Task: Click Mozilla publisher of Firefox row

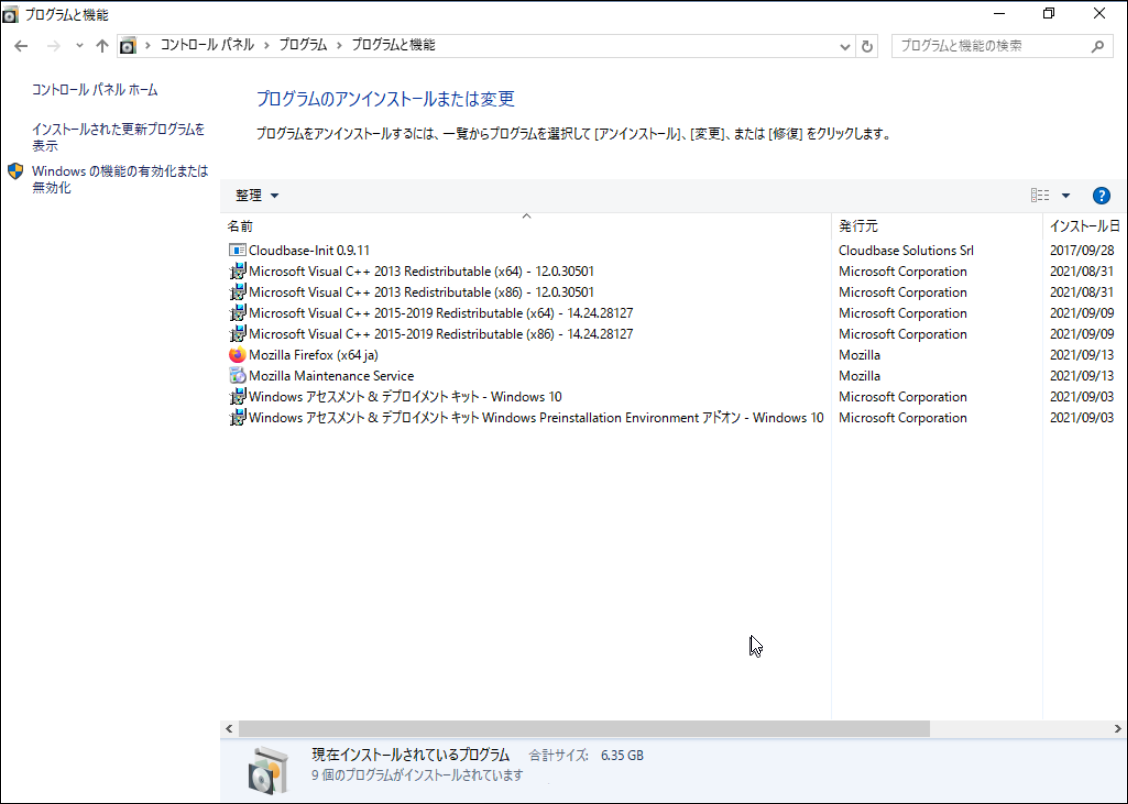Action: [859, 355]
